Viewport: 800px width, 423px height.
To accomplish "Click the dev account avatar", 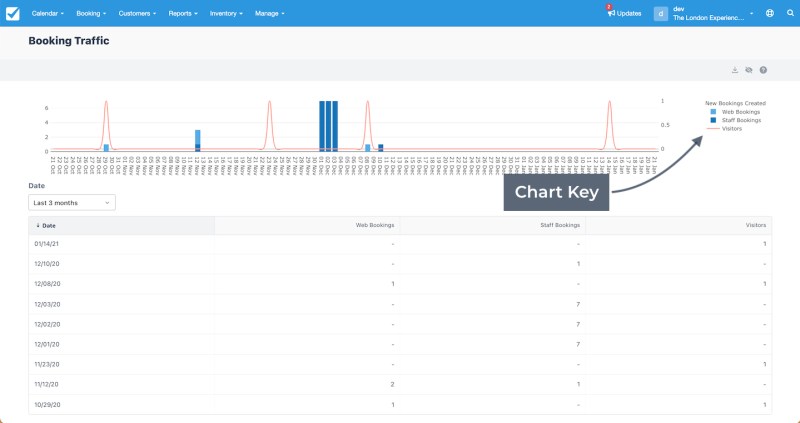I will click(x=661, y=14).
